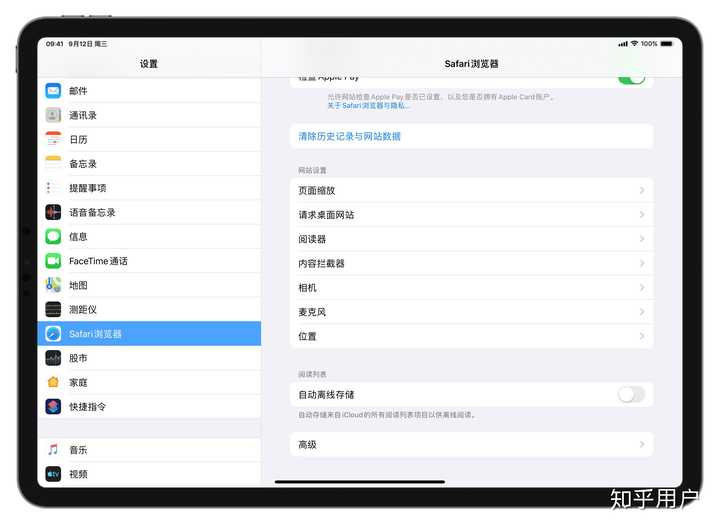Open 位置 row chevron
The image size is (720, 525).
click(x=642, y=336)
